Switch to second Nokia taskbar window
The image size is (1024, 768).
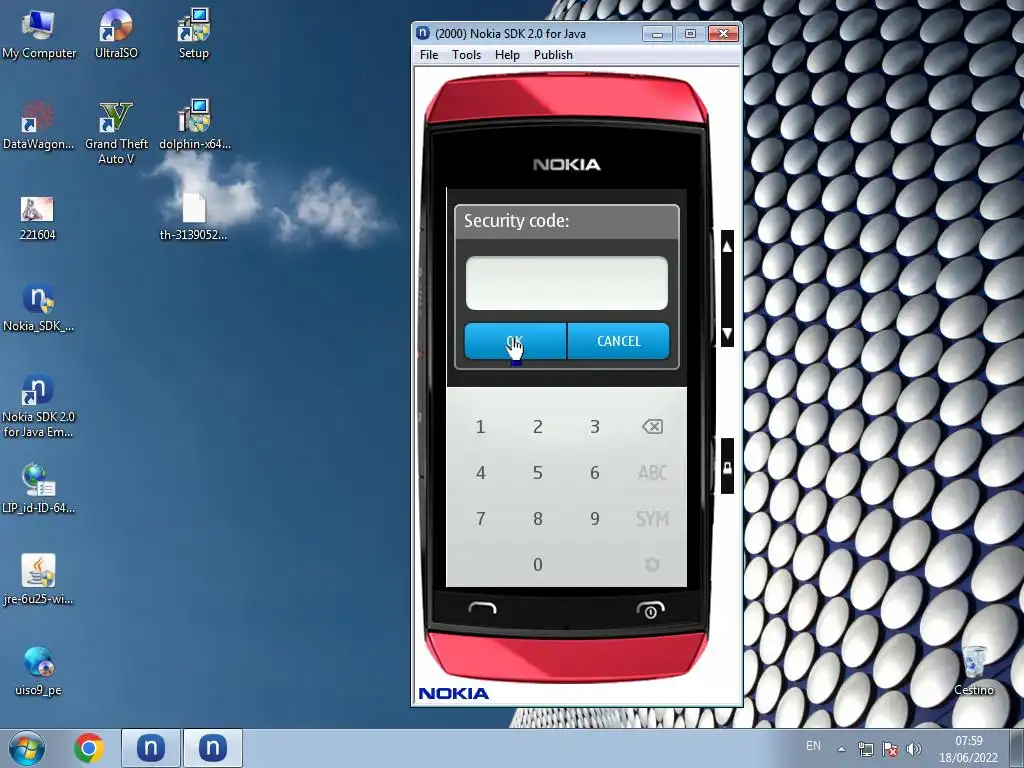213,748
